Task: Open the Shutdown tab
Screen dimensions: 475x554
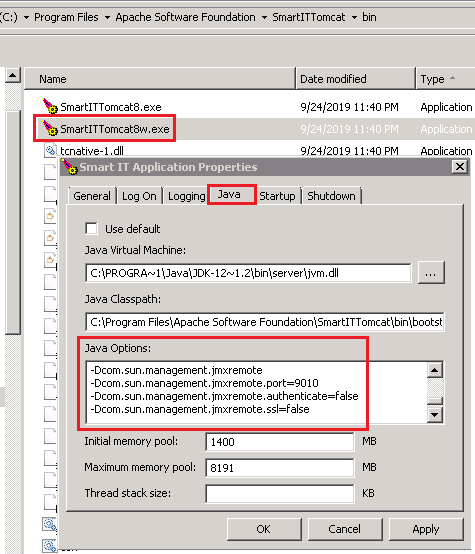Action: 331,196
